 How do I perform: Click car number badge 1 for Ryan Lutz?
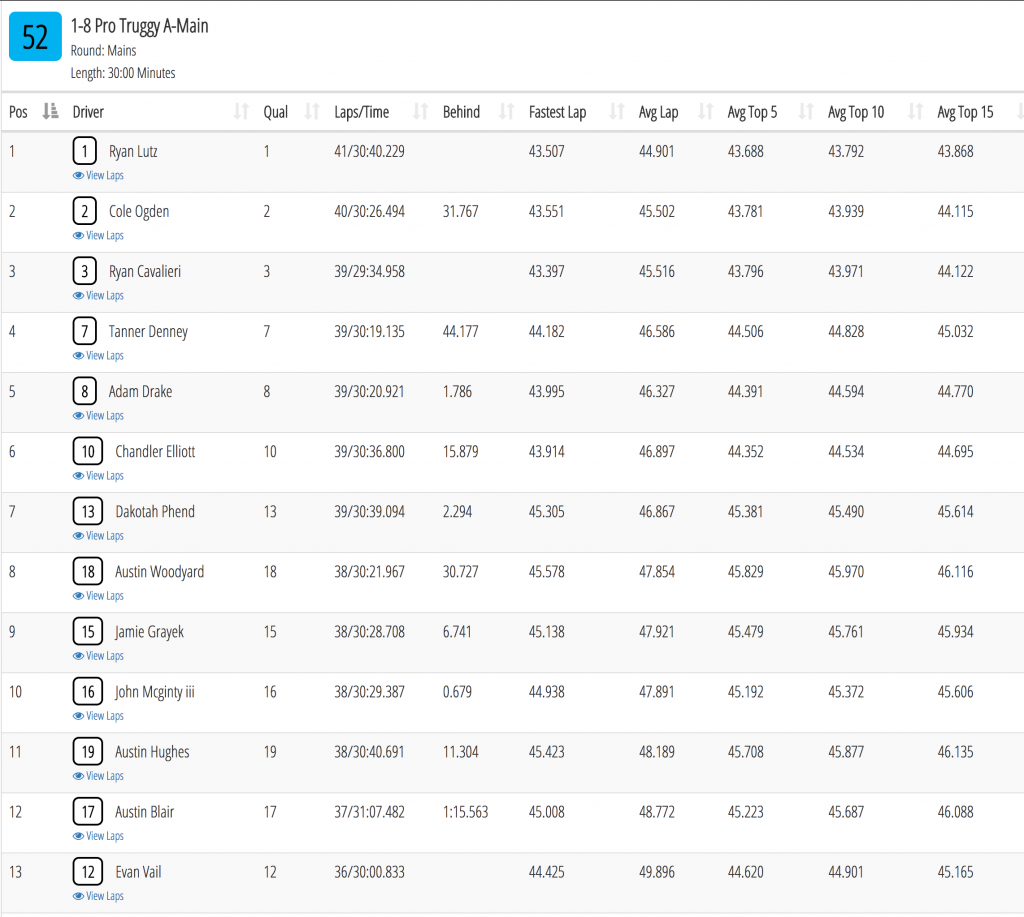(84, 151)
